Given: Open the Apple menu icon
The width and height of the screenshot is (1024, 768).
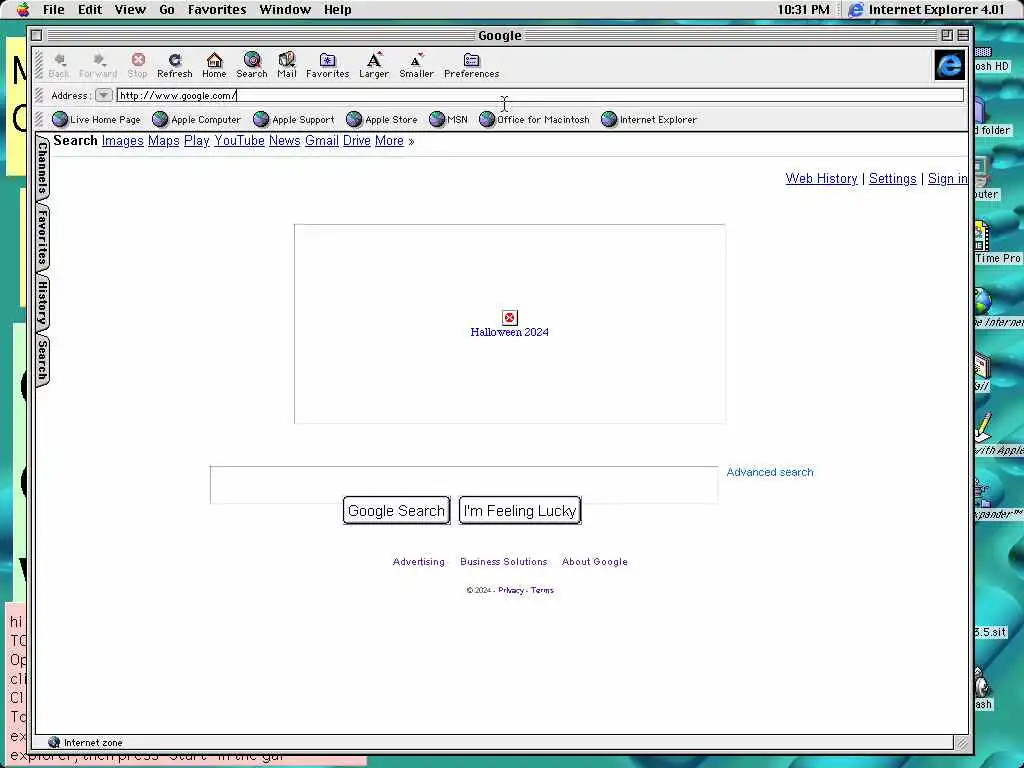Looking at the screenshot, I should 23,9.
